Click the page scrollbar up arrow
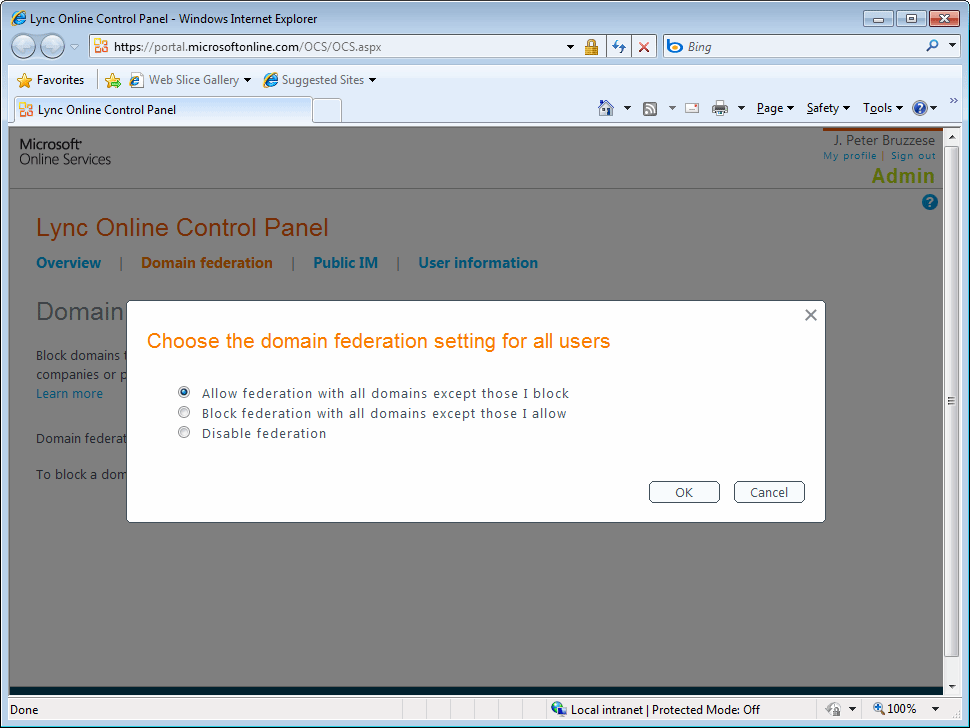This screenshot has height=728, width=970. (952, 137)
